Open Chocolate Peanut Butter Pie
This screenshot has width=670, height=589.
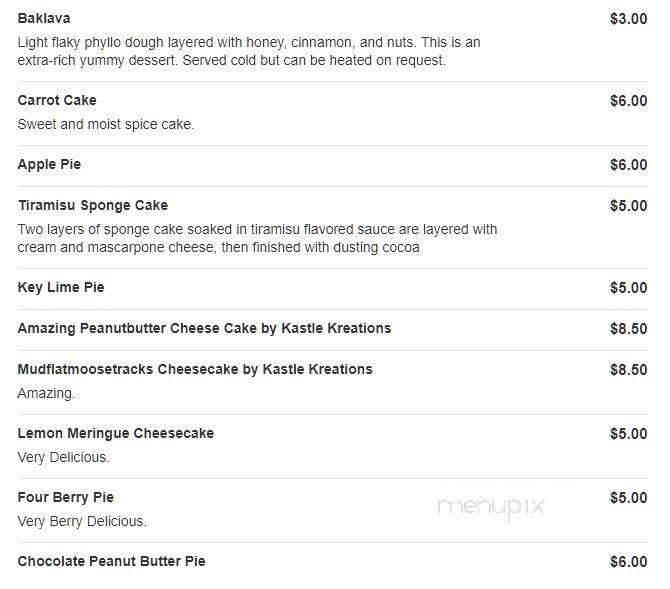[111, 562]
